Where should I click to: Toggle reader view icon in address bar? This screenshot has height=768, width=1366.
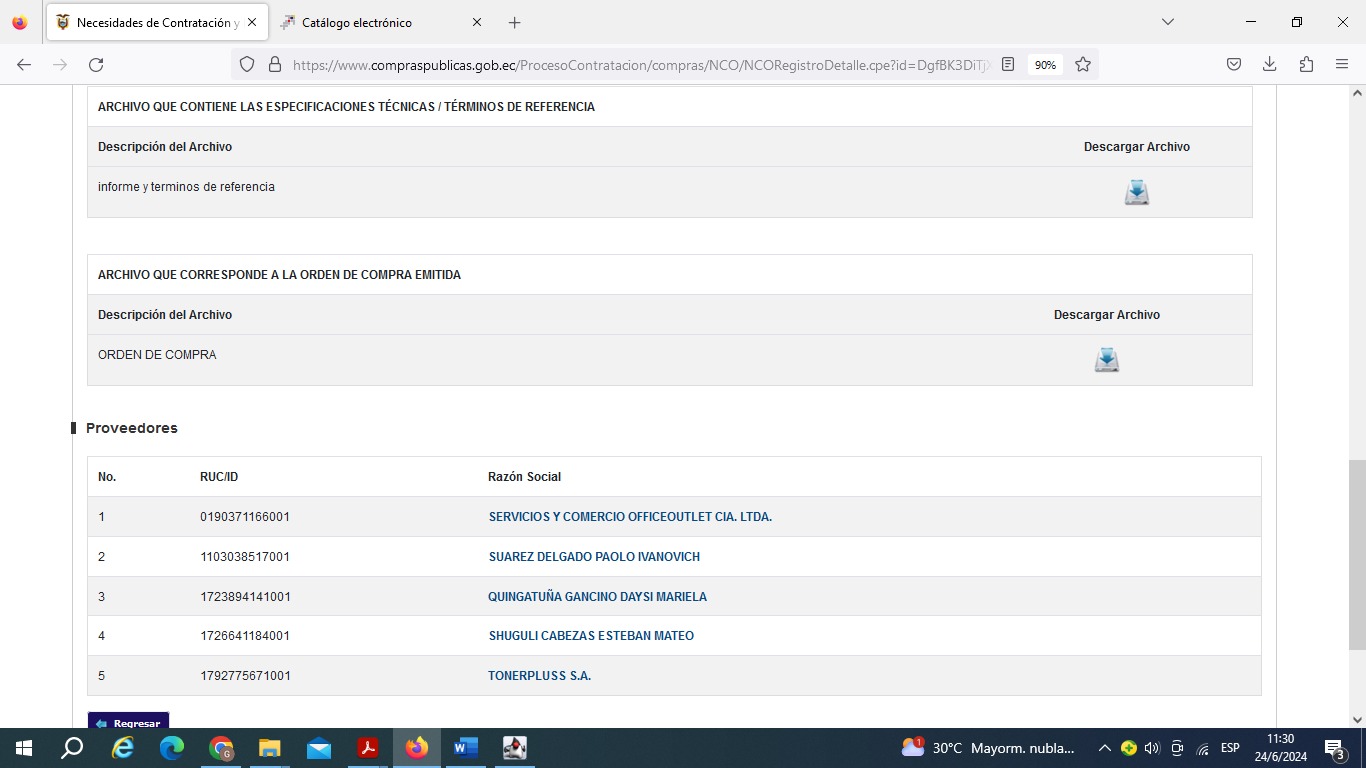tap(1008, 65)
